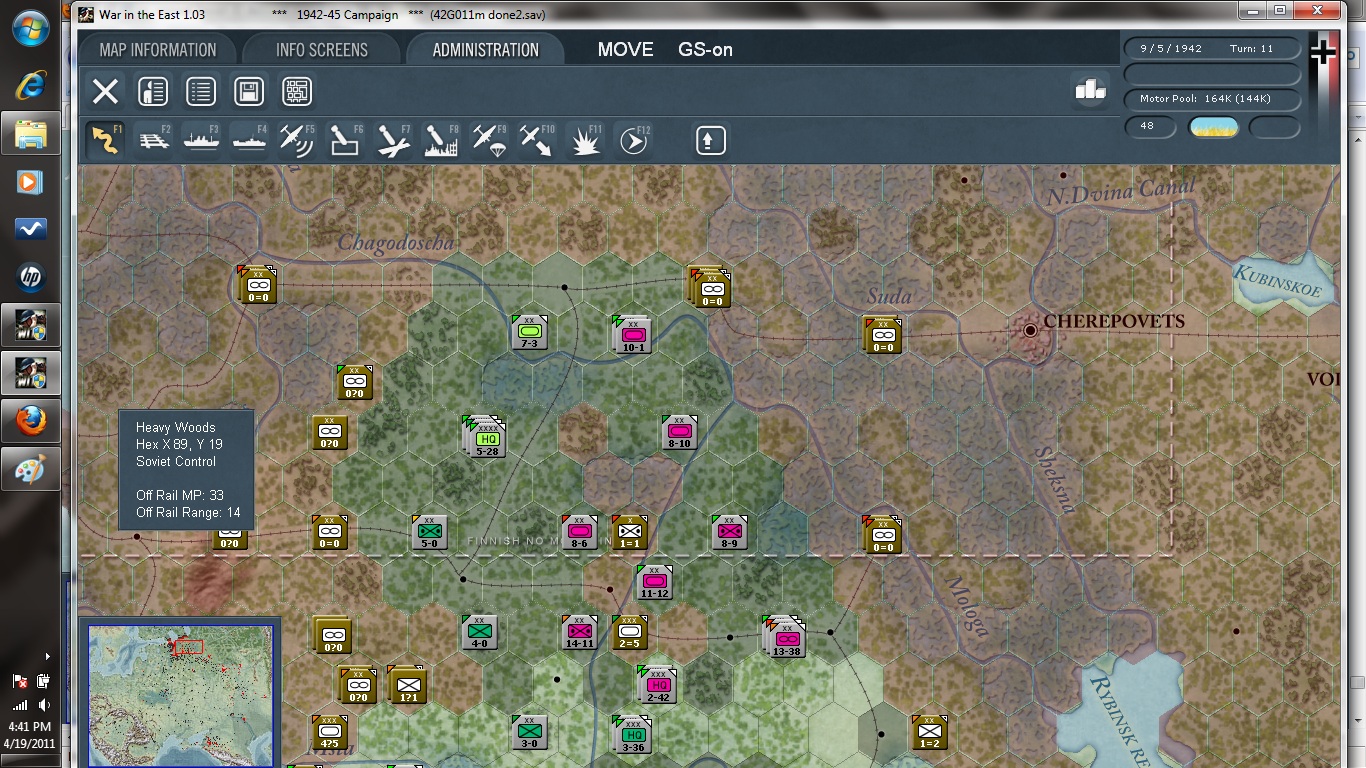Select the green 3-0 unit counter
Screen dimensions: 1366x768
[x=529, y=732]
